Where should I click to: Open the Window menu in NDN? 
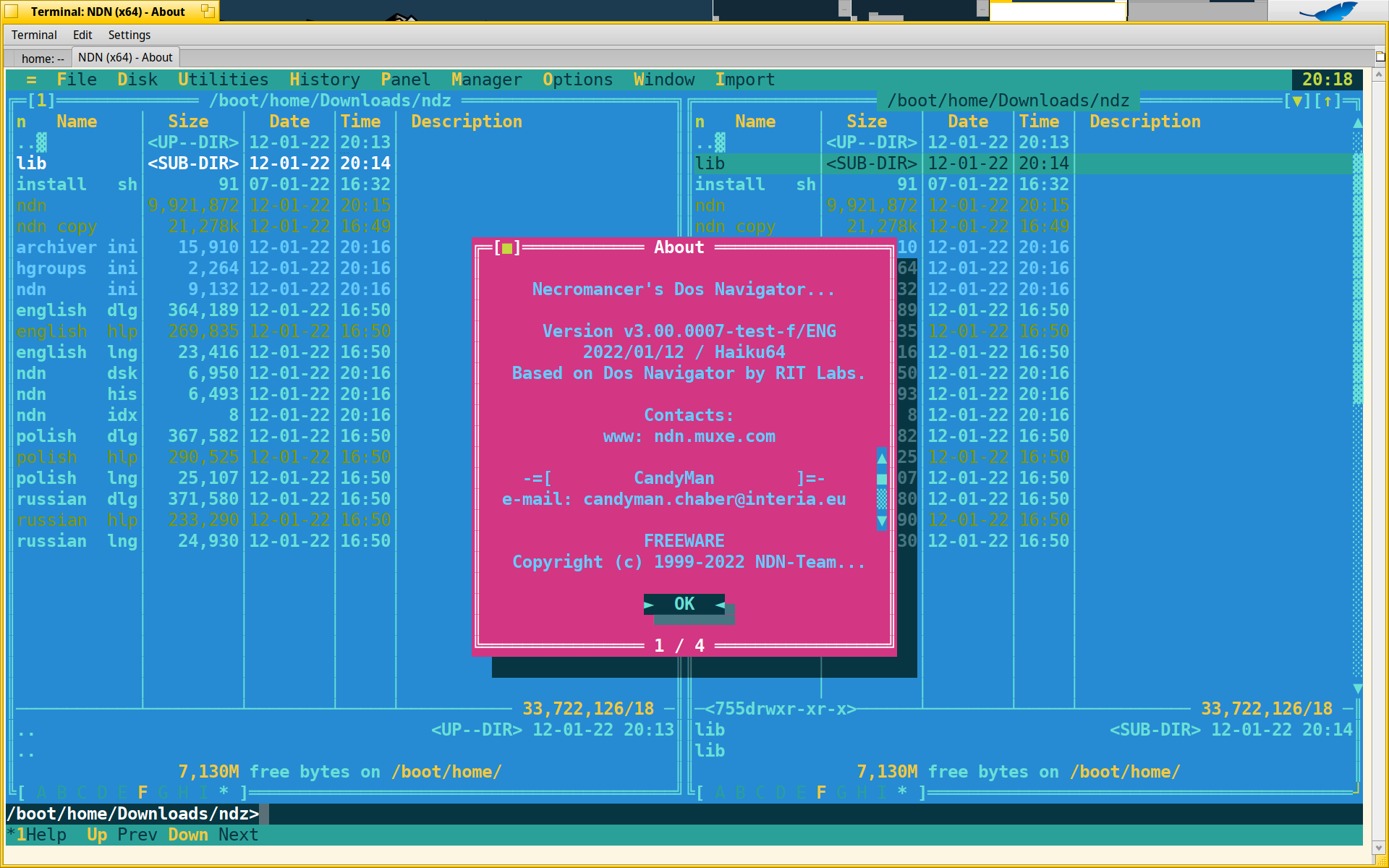(x=664, y=80)
